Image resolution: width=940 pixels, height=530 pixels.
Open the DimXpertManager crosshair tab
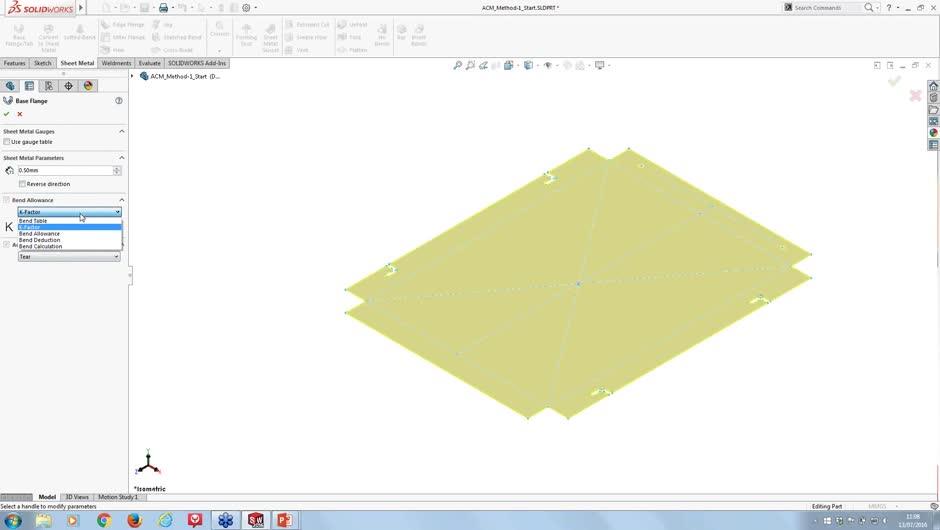tap(68, 86)
